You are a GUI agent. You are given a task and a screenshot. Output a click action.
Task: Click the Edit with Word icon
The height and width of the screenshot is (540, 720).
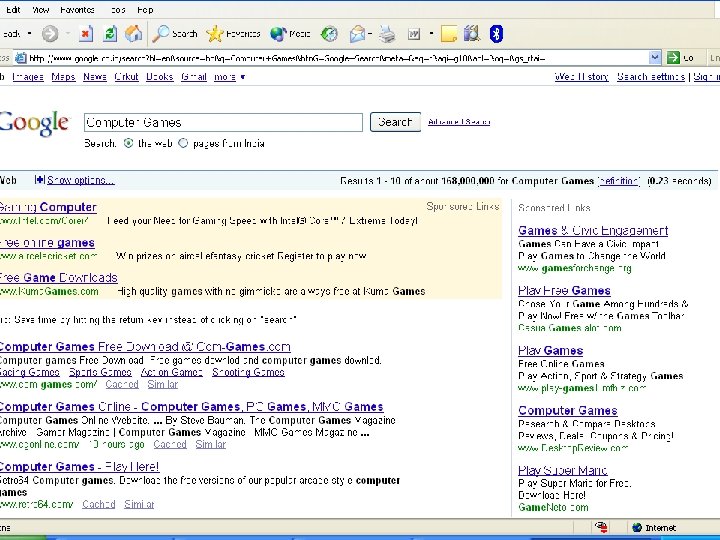click(x=414, y=34)
